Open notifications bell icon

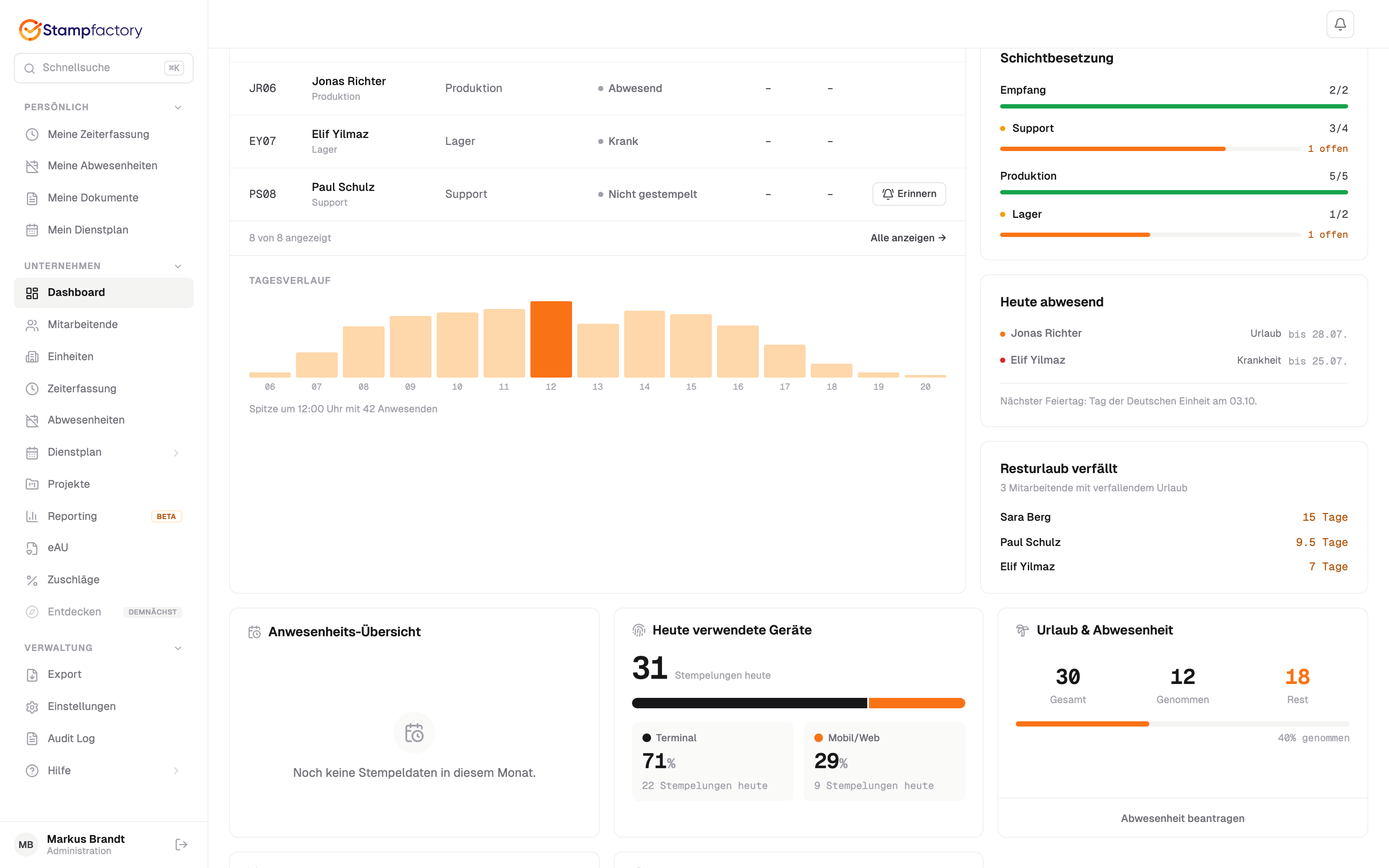pos(1340,24)
